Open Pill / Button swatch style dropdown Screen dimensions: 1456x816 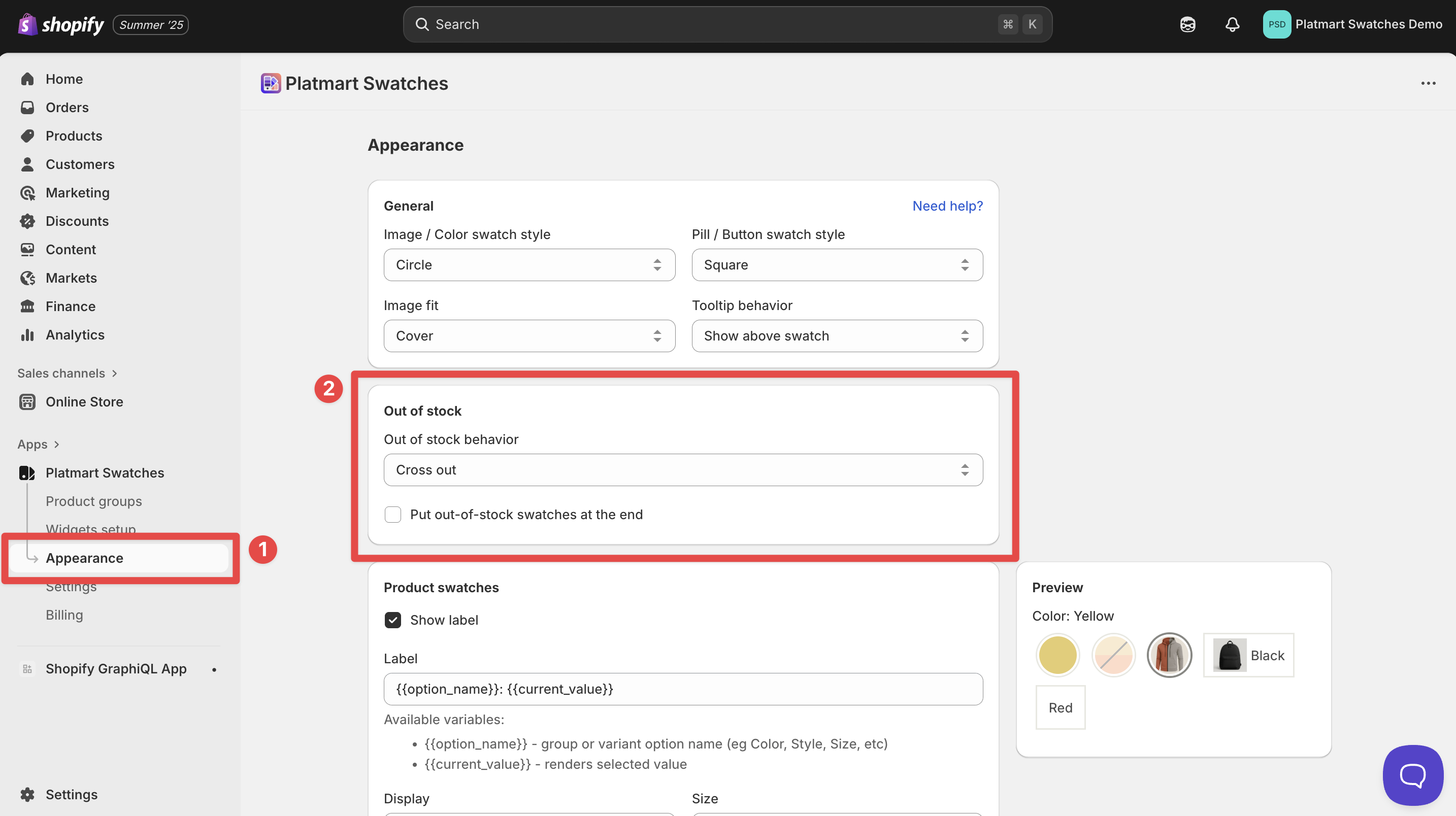tap(837, 265)
